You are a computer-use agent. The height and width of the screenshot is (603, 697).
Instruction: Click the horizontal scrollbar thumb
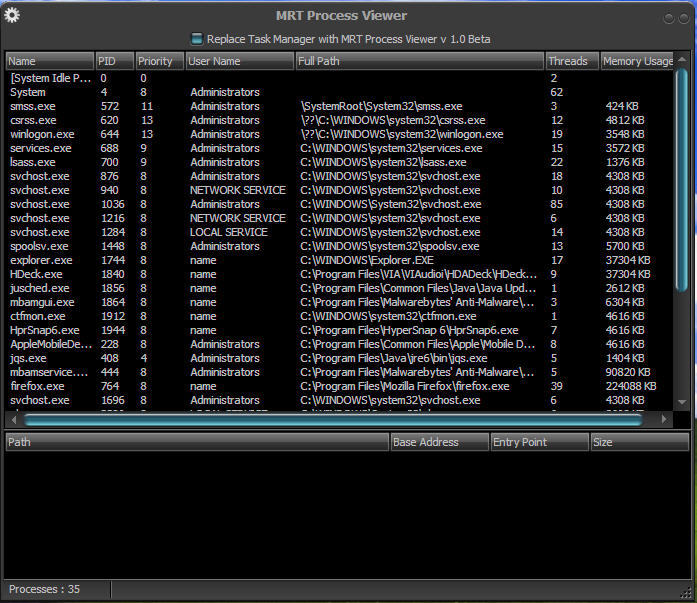[x=333, y=419]
